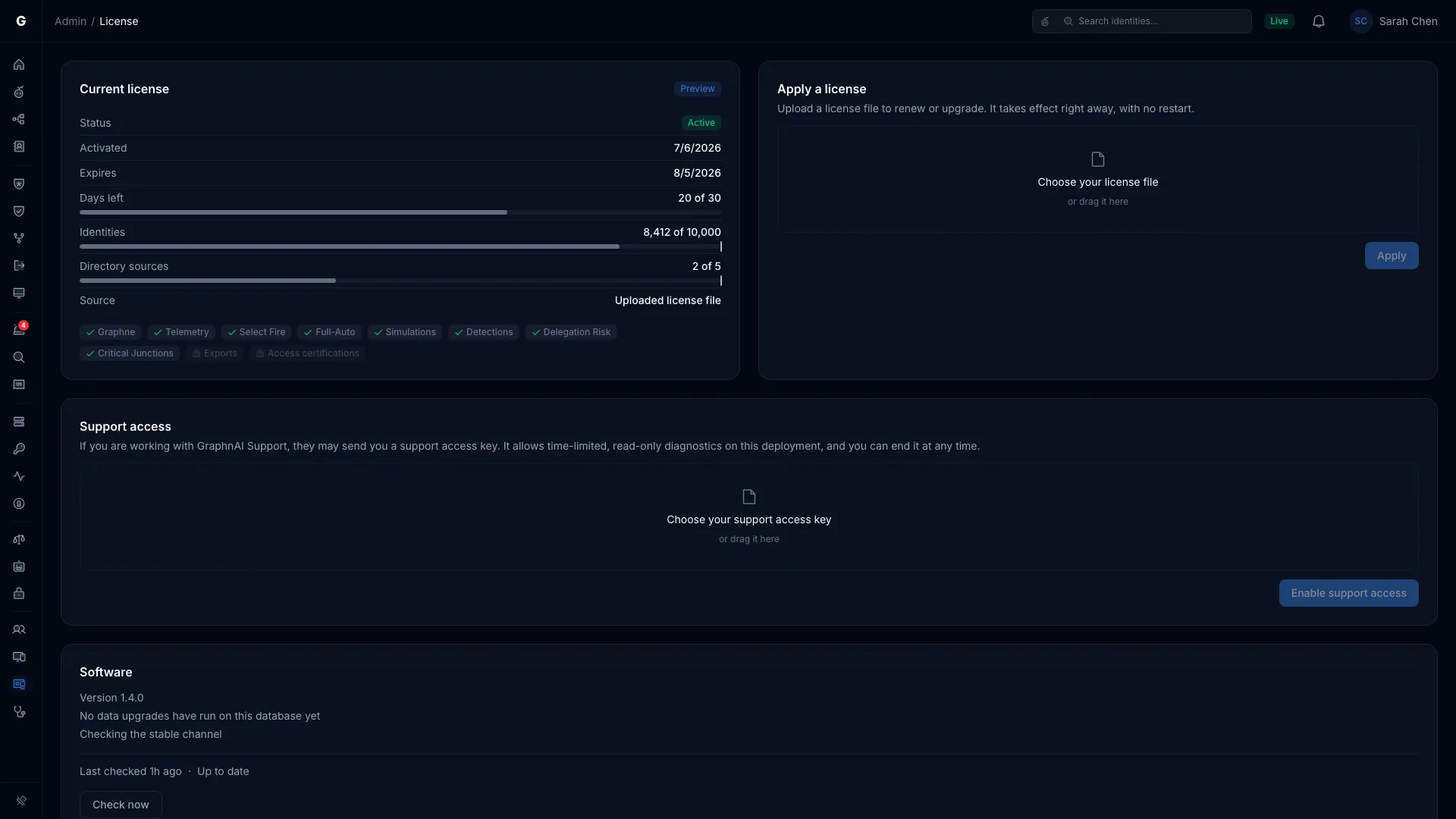Screen dimensions: 1456x819
Task: Click the Apply license button
Action: (x=1392, y=256)
